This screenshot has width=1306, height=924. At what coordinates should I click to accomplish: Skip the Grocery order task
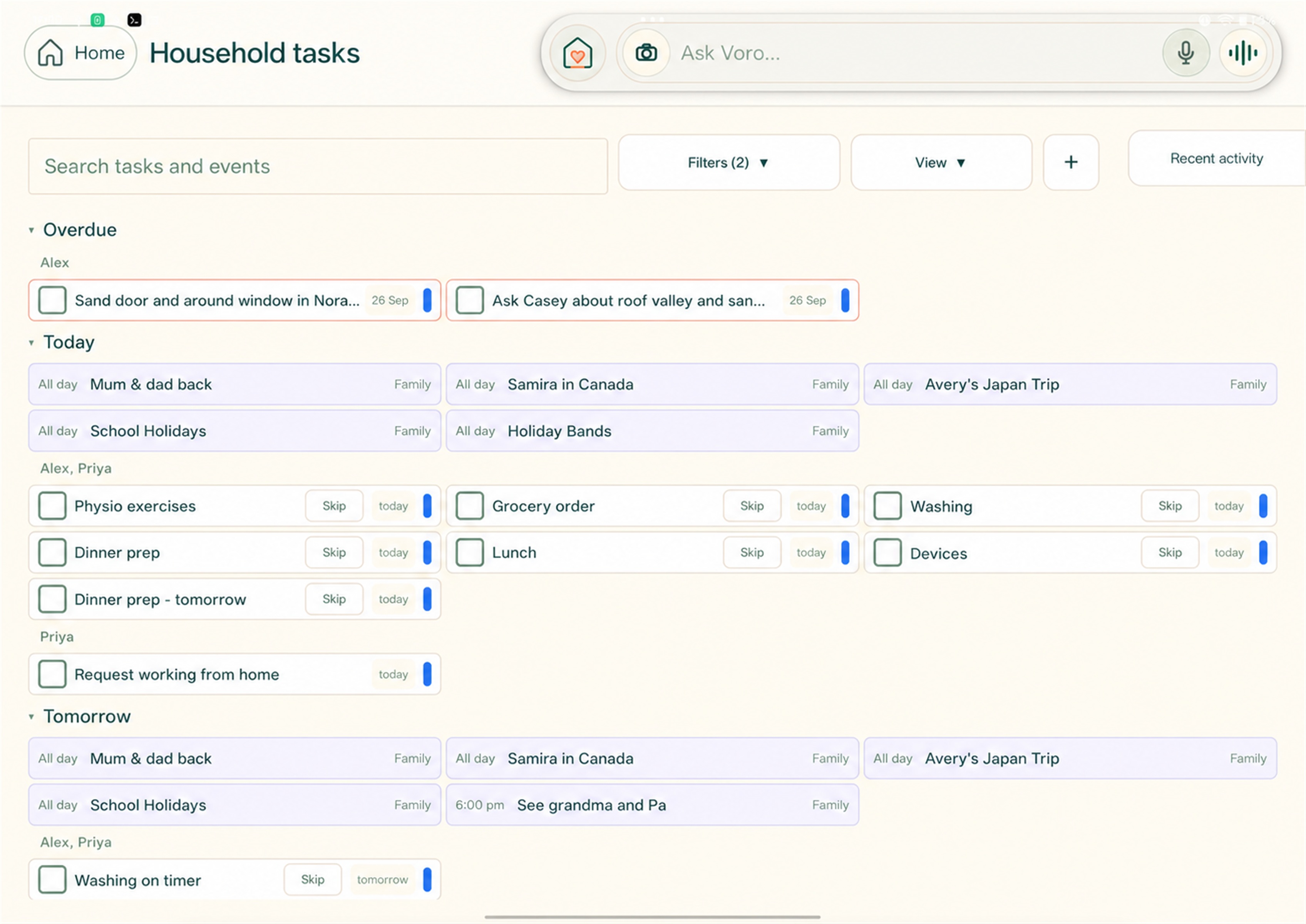(x=752, y=506)
